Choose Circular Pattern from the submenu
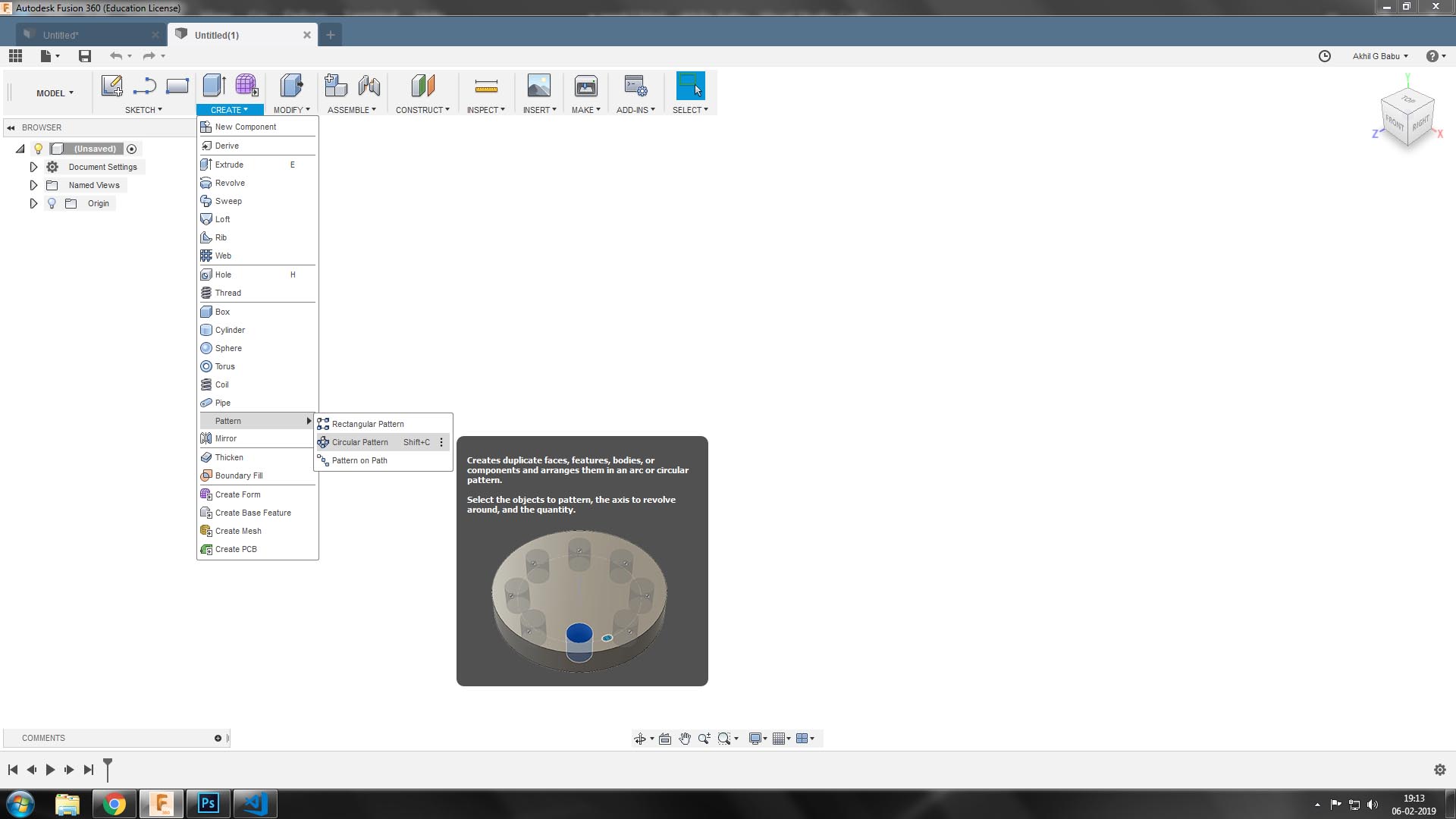This screenshot has width=1456, height=819. click(x=359, y=442)
